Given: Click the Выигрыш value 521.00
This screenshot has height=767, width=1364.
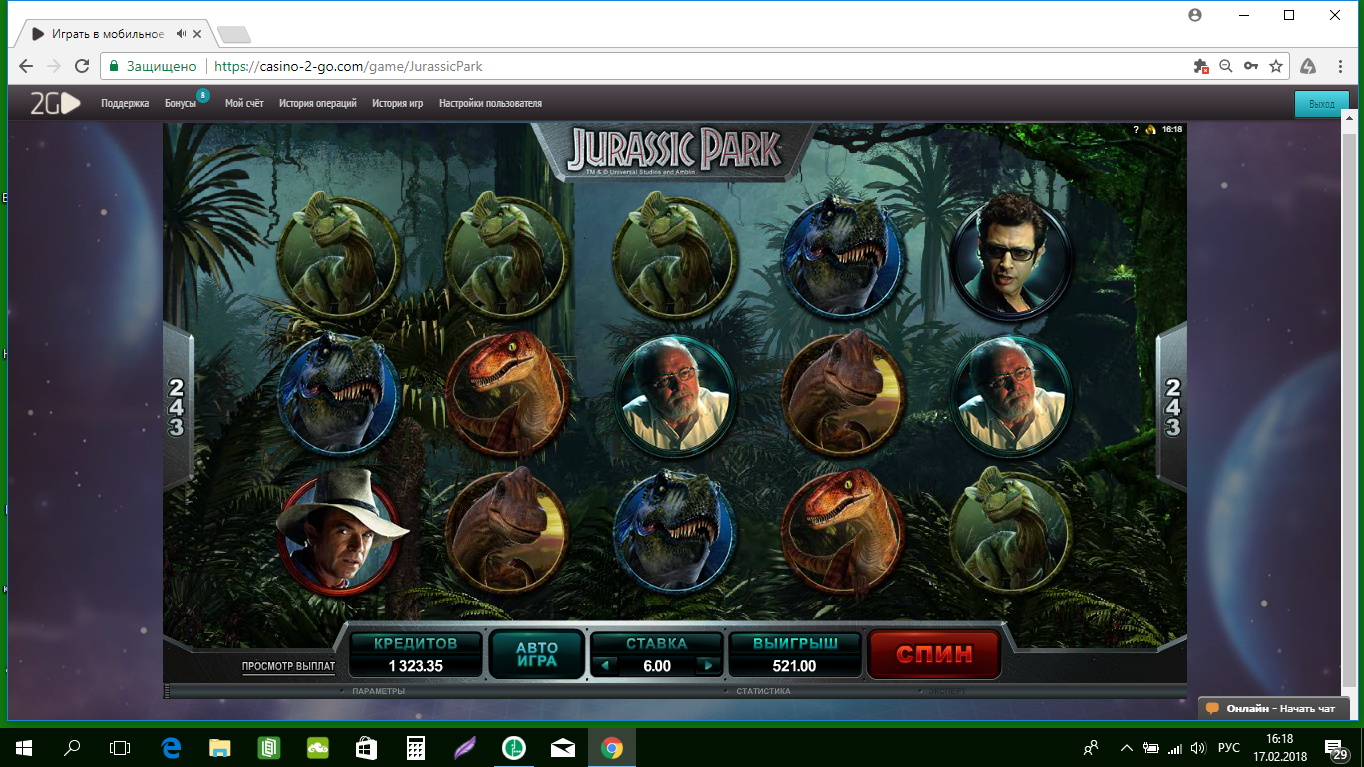Looking at the screenshot, I should [x=794, y=666].
